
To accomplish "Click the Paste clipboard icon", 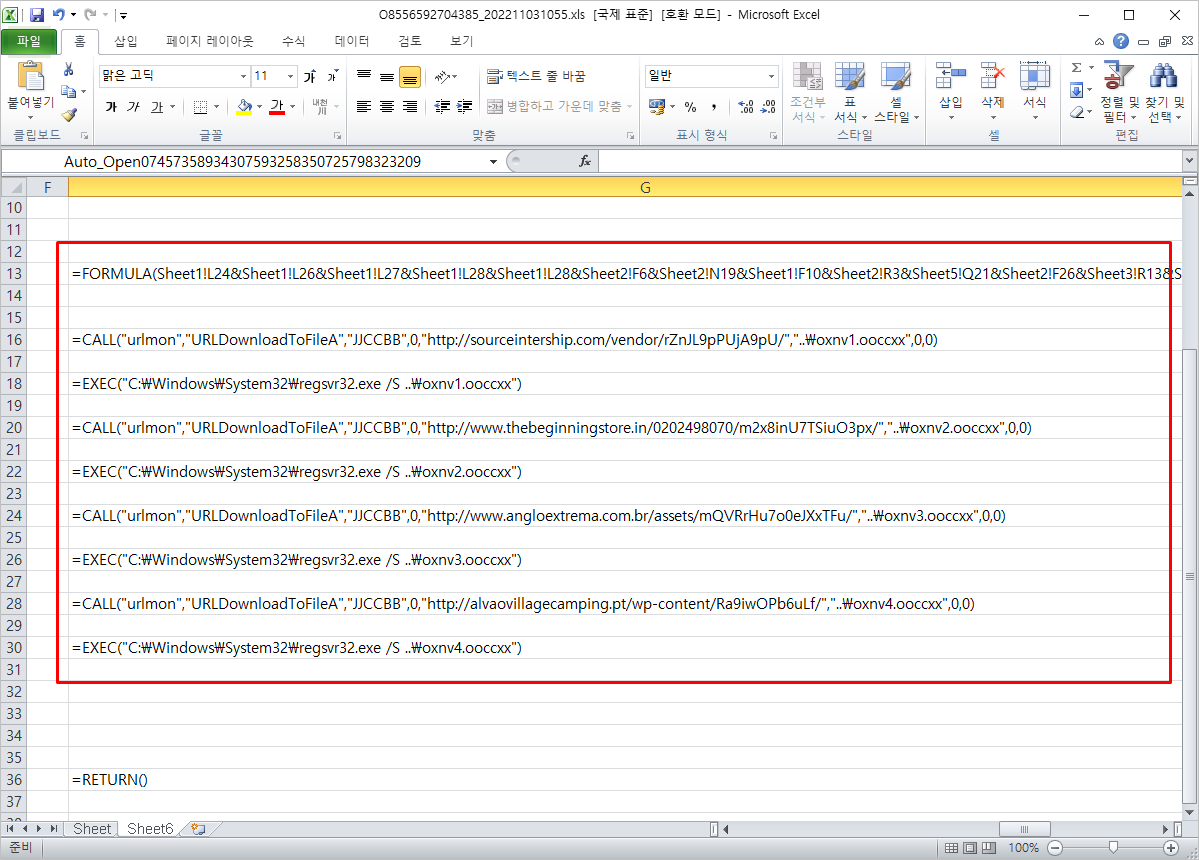I will tap(31, 76).
